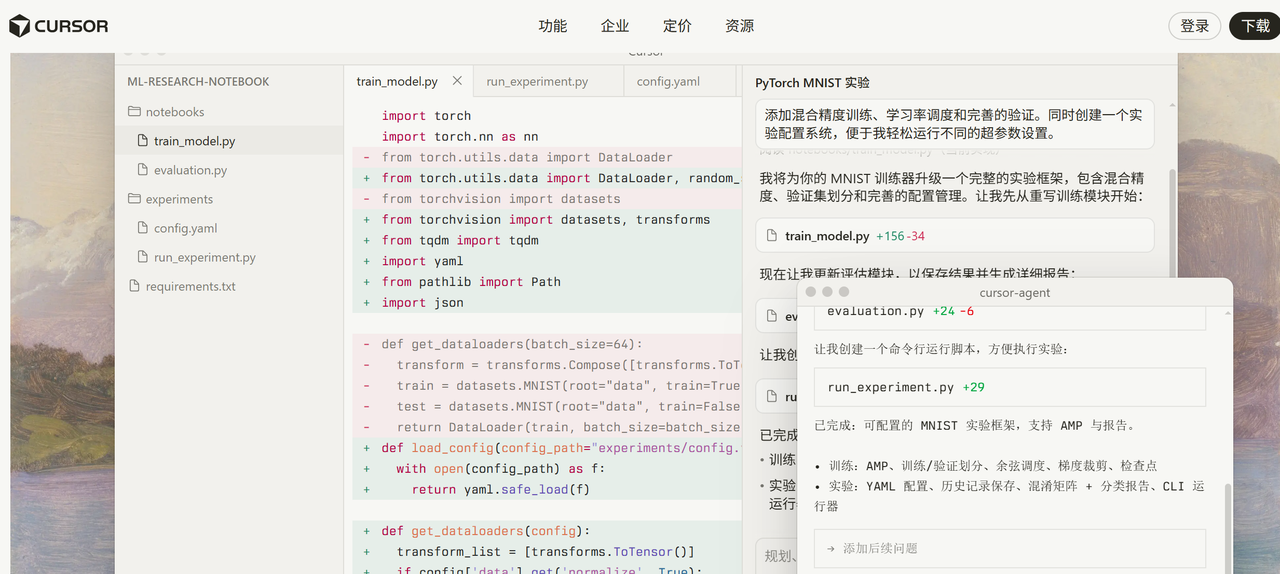
Task: Click the notebooks folder icon
Action: 134,112
